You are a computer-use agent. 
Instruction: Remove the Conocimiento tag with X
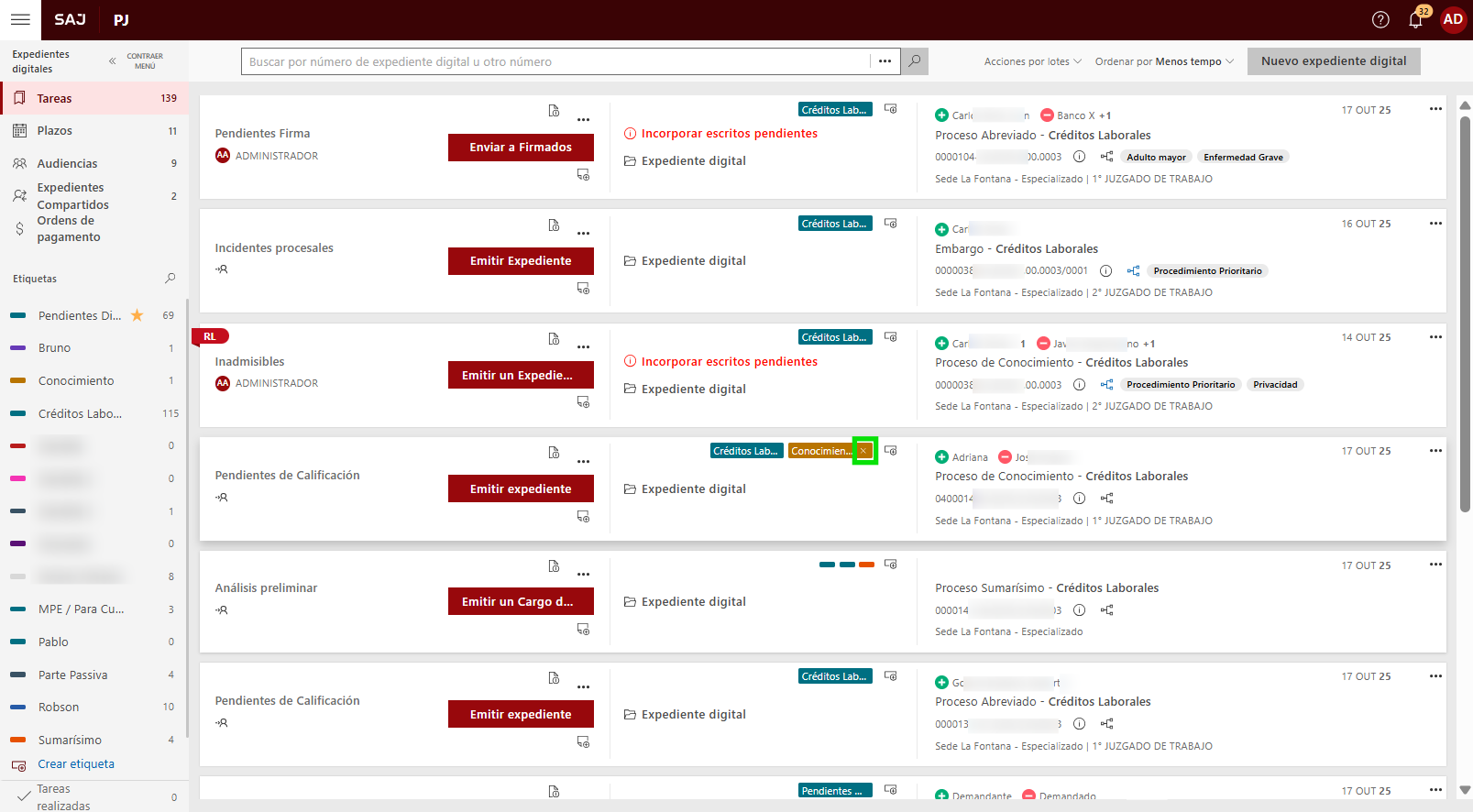pyautogui.click(x=863, y=451)
